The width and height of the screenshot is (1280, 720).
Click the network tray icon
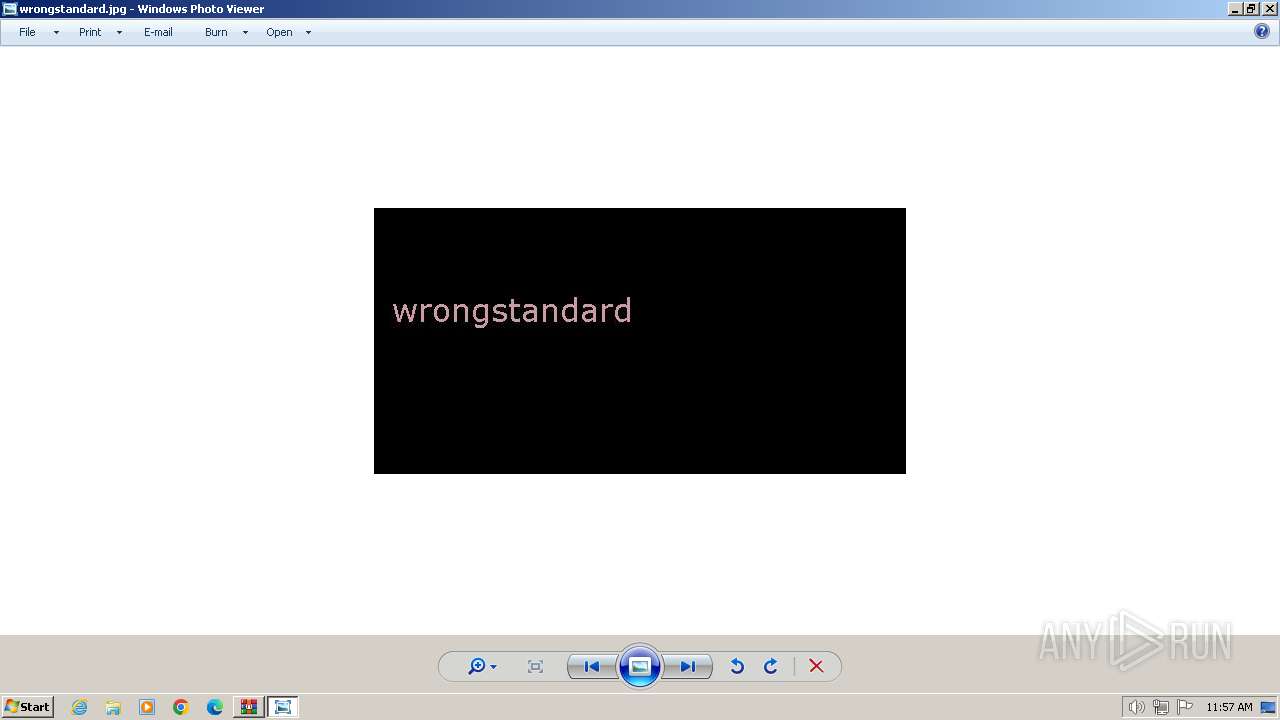(x=1161, y=707)
